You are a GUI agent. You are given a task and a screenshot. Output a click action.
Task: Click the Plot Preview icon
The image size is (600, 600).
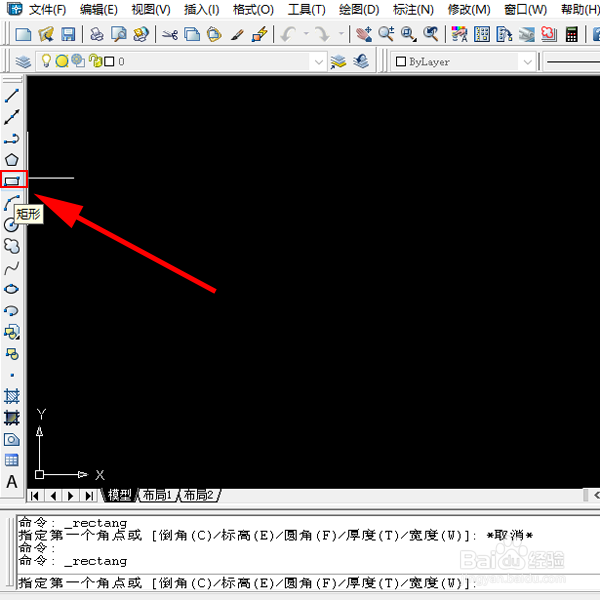119,34
